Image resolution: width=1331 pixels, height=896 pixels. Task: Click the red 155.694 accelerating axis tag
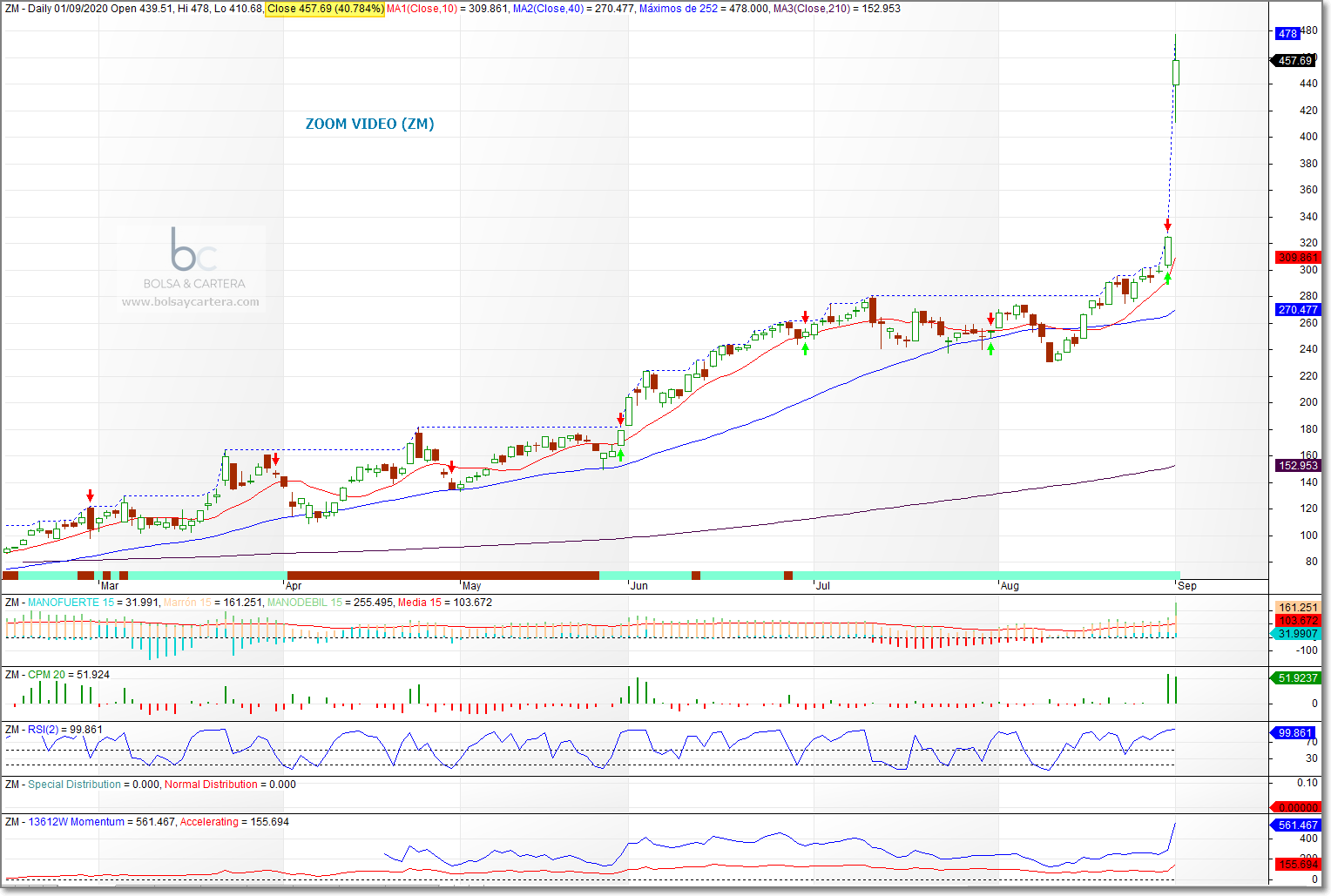(x=1298, y=865)
